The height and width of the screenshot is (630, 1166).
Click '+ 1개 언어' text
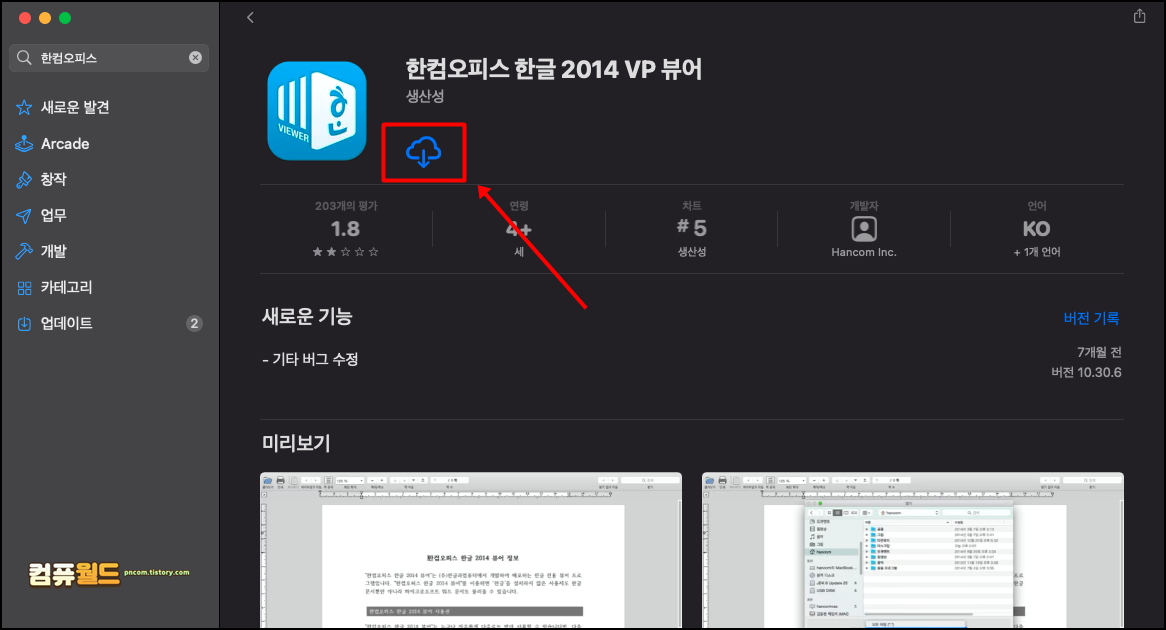[x=1037, y=252]
